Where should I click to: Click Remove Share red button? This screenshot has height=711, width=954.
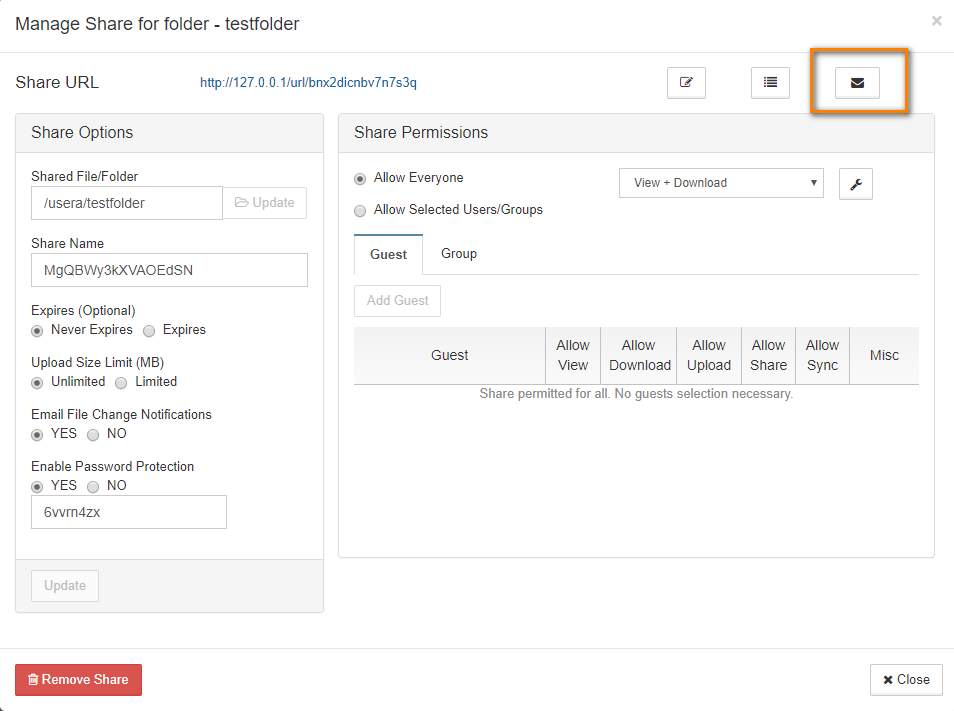[78, 679]
